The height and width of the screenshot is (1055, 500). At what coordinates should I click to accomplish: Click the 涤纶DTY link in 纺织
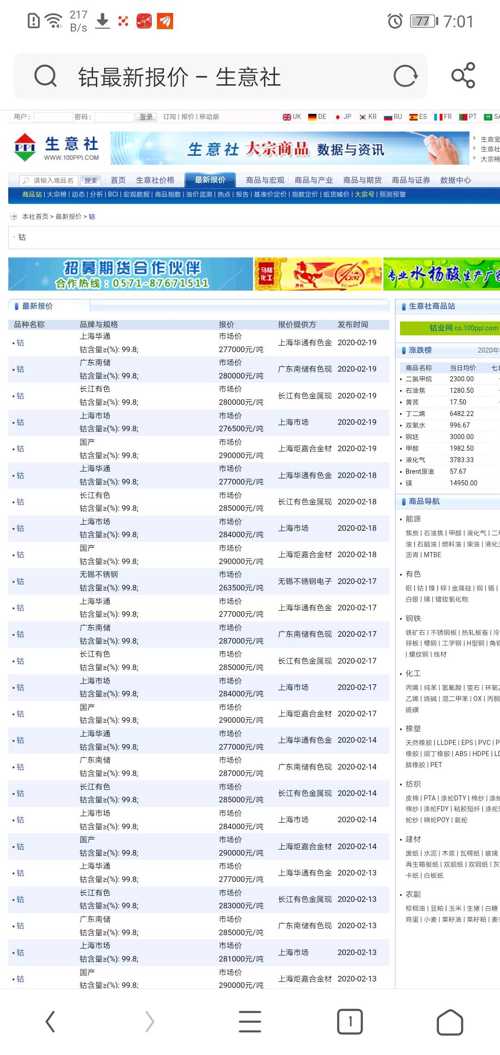click(x=453, y=798)
